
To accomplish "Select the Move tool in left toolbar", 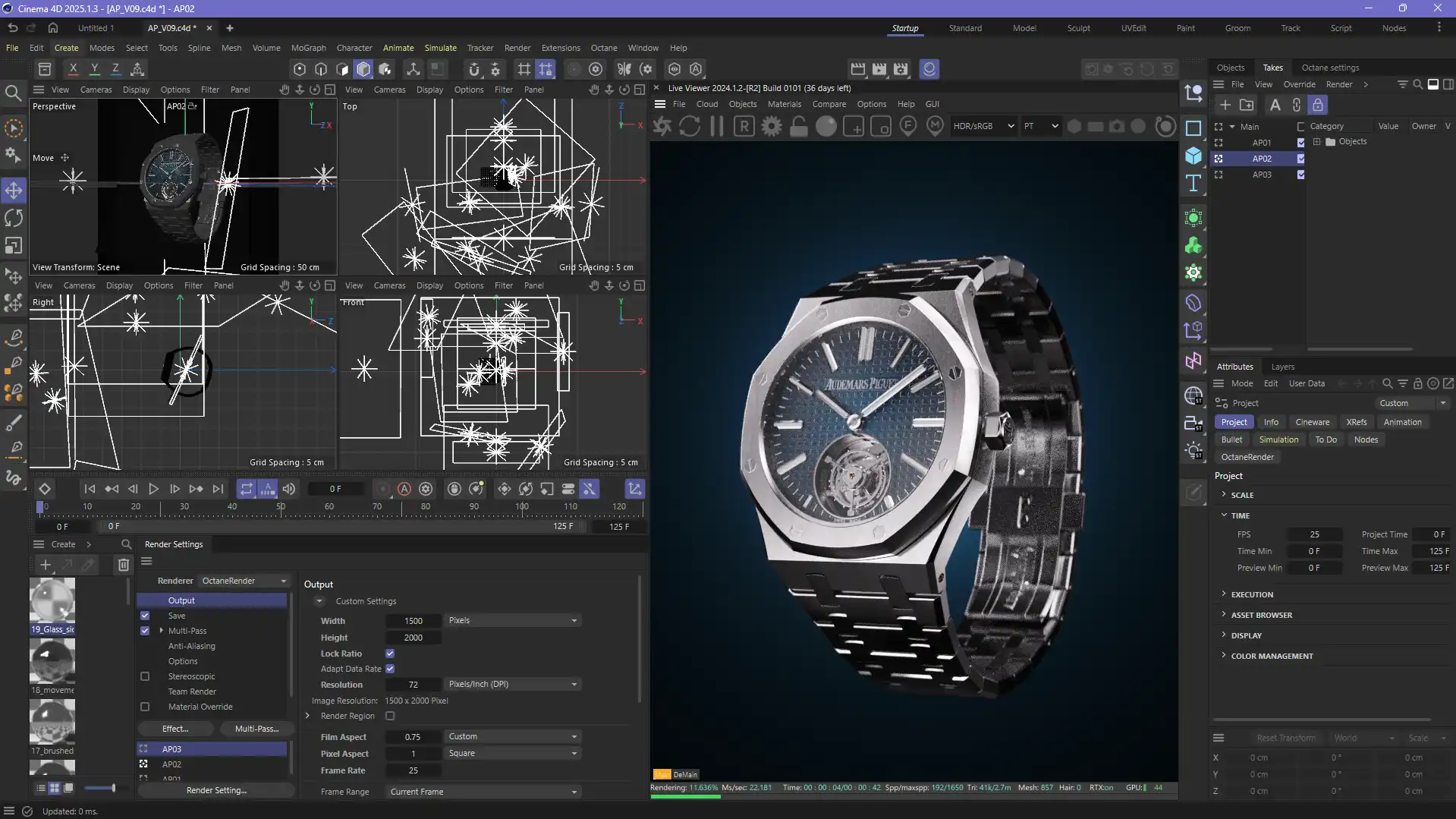I will [x=14, y=190].
